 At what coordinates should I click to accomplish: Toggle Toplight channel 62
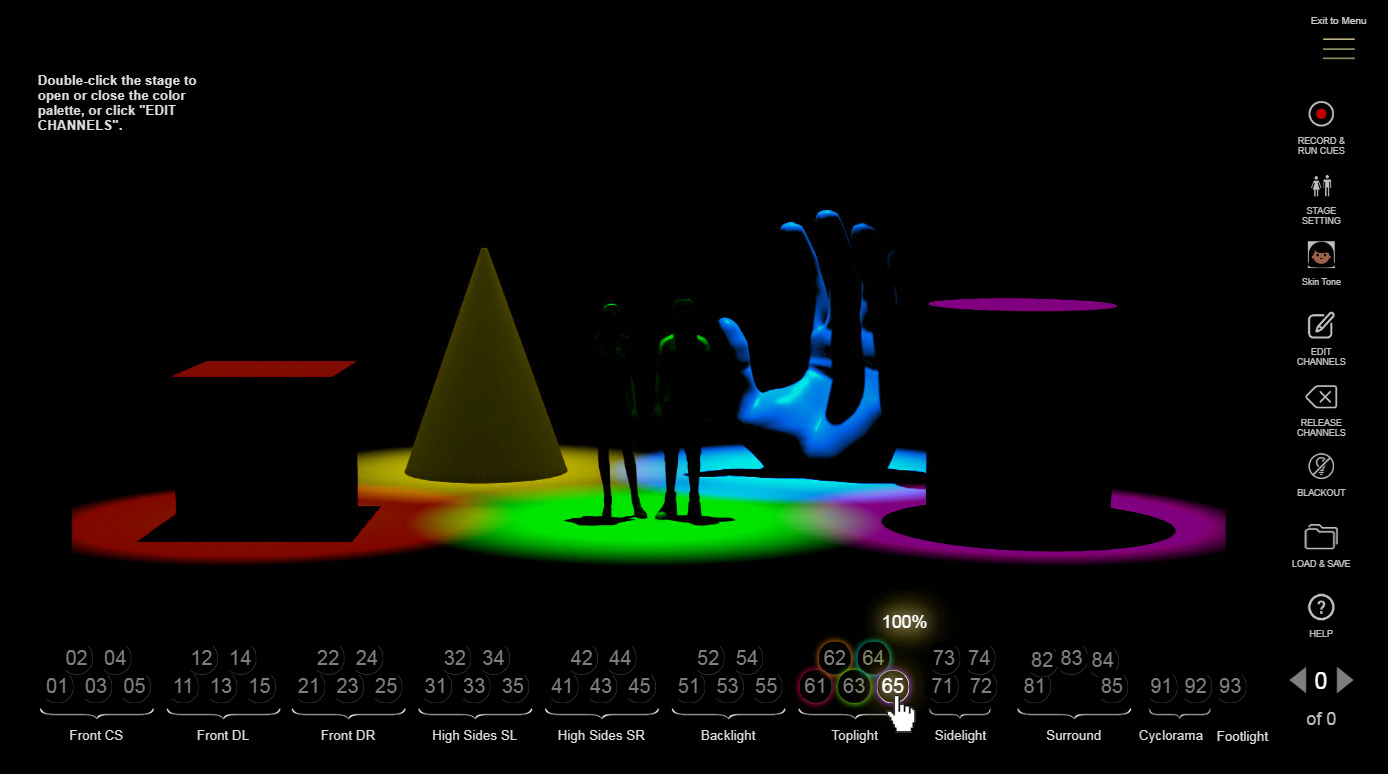(834, 658)
